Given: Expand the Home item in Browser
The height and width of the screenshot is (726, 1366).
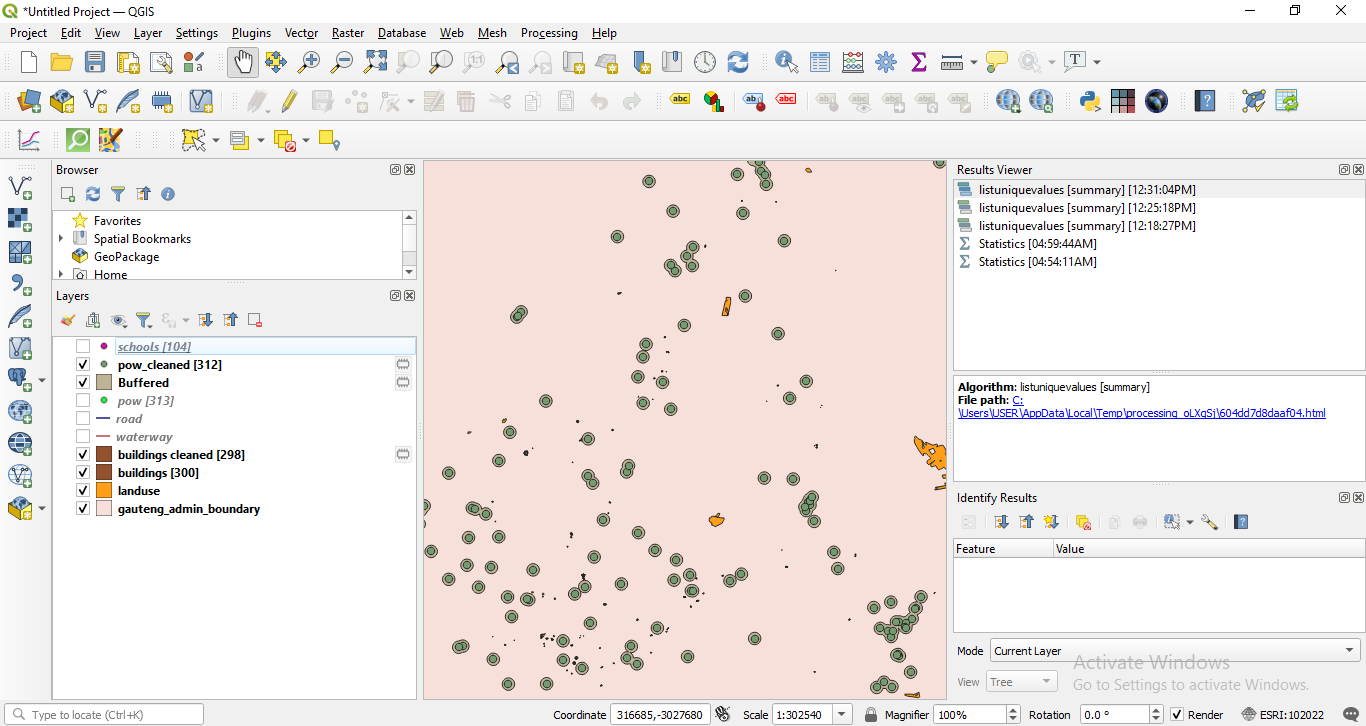Looking at the screenshot, I should click(x=61, y=275).
